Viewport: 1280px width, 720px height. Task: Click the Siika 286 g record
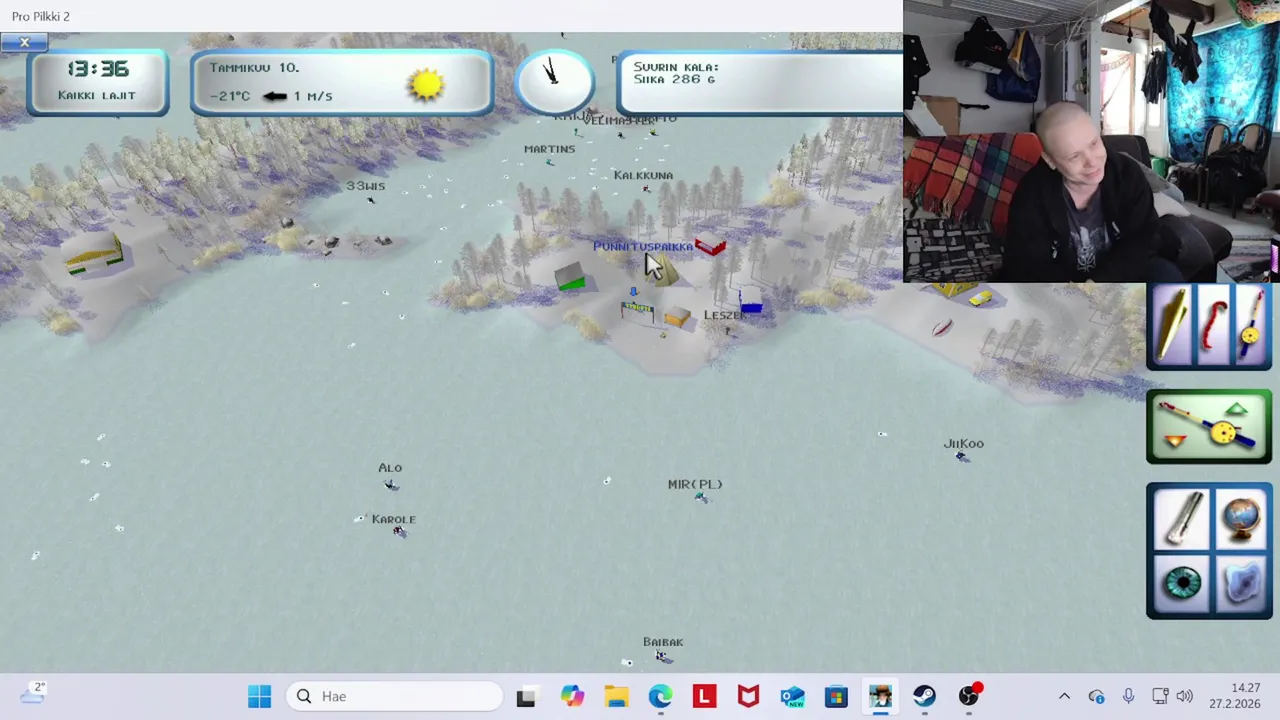coord(674,79)
